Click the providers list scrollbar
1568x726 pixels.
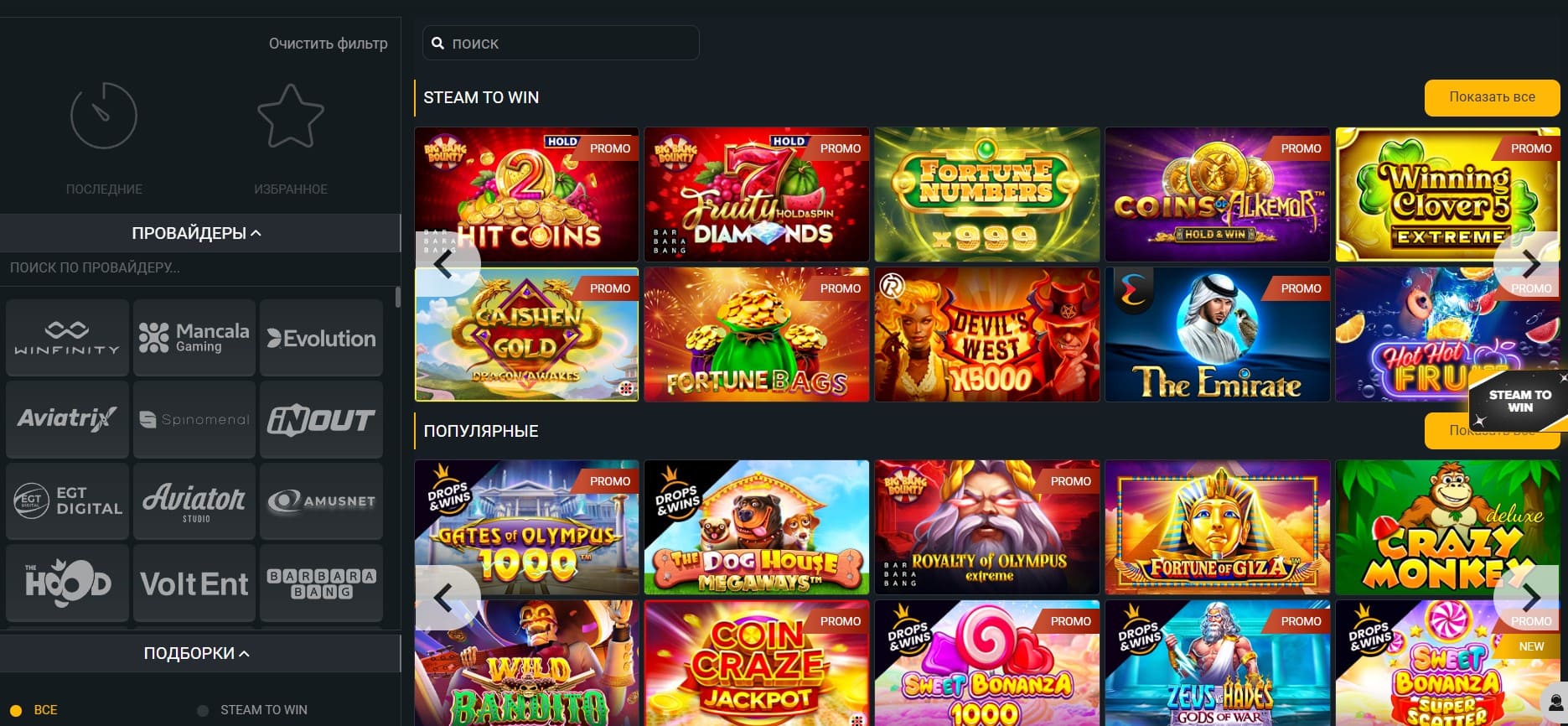tap(397, 297)
